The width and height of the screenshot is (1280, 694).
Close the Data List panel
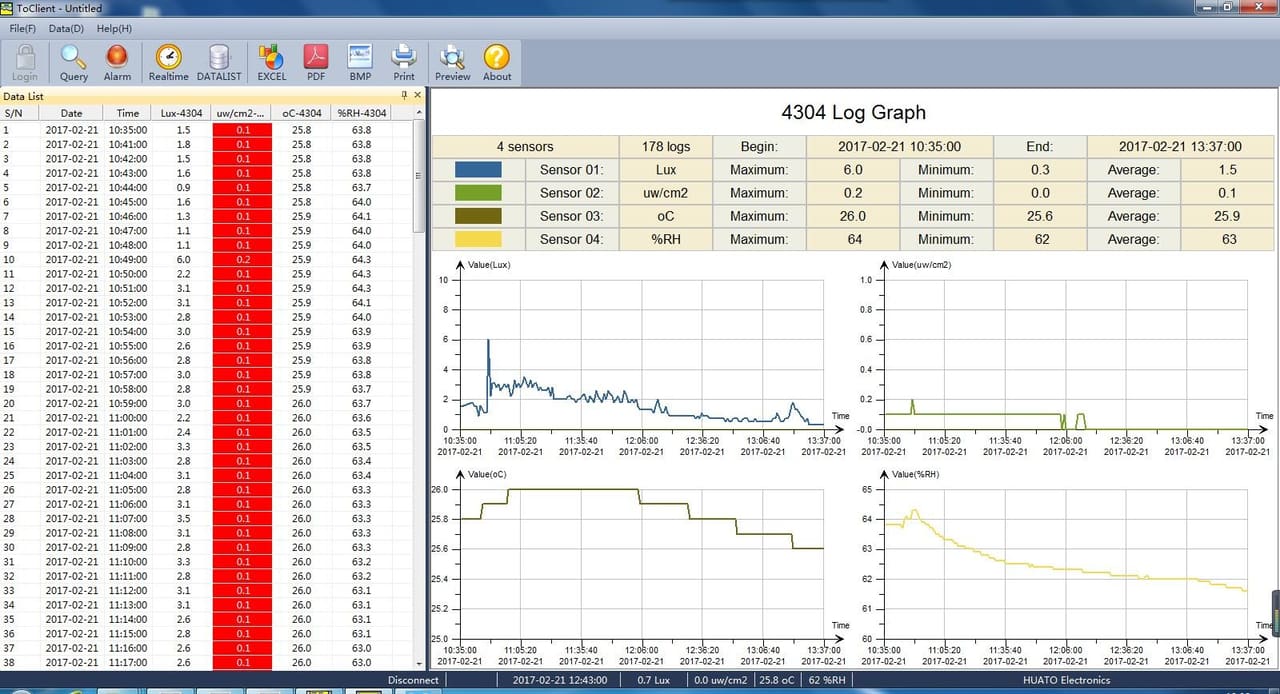point(417,95)
